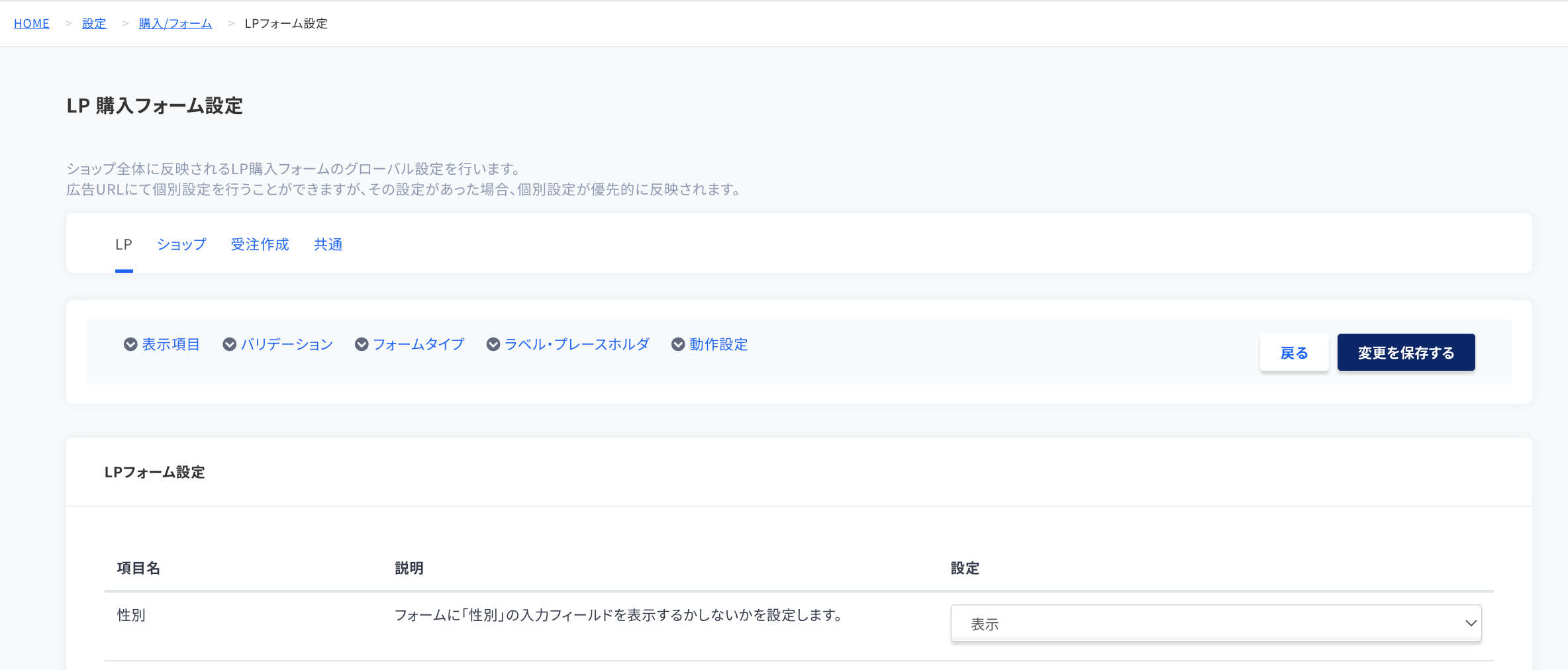Click the chevron icon beside 動作設定
The image size is (1568, 670).
coord(678,344)
